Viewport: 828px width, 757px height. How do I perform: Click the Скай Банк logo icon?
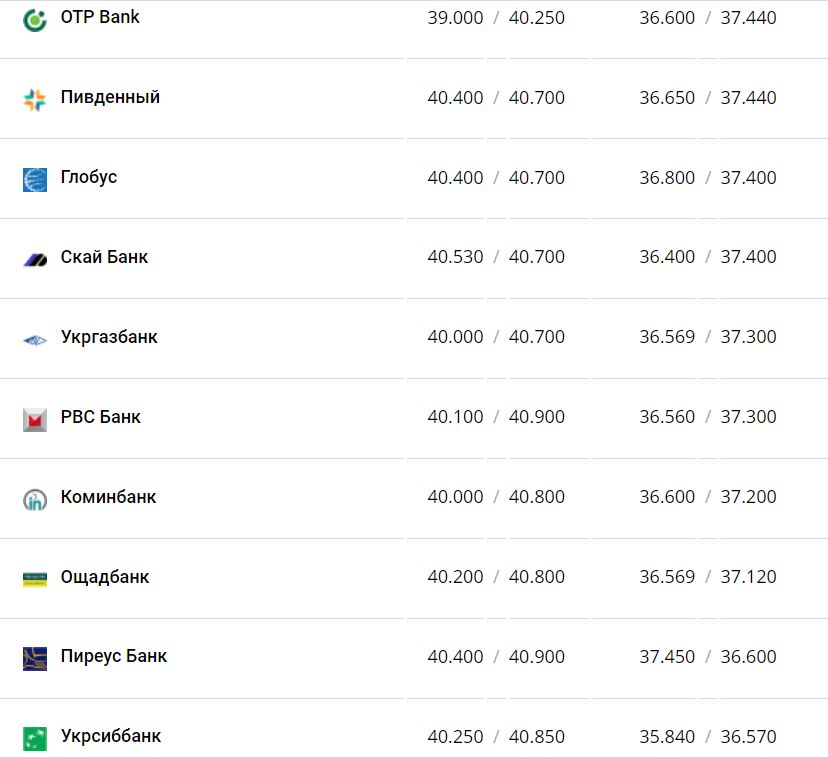(x=35, y=259)
